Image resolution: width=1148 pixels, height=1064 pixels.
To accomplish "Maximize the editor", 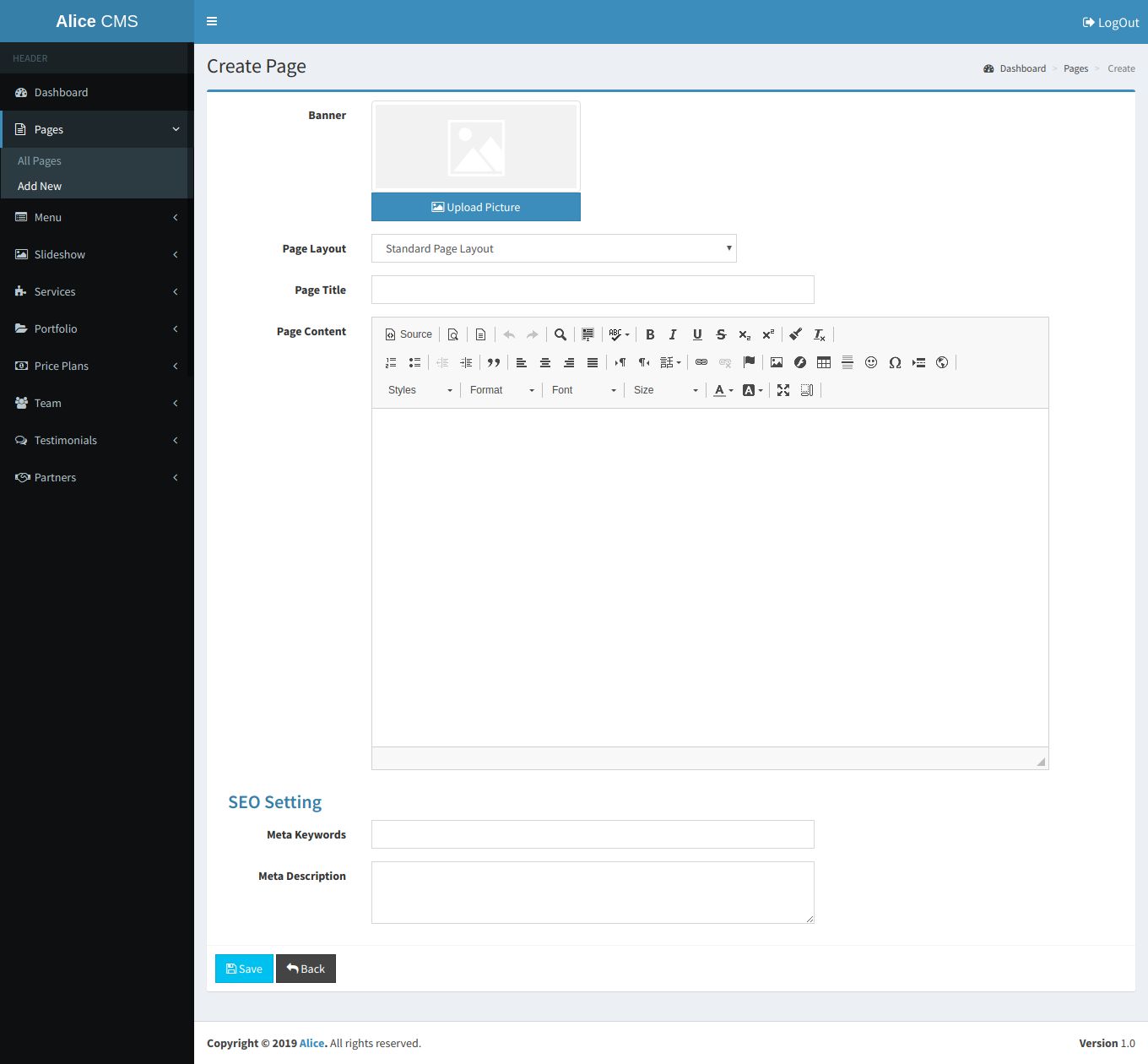I will point(783,390).
